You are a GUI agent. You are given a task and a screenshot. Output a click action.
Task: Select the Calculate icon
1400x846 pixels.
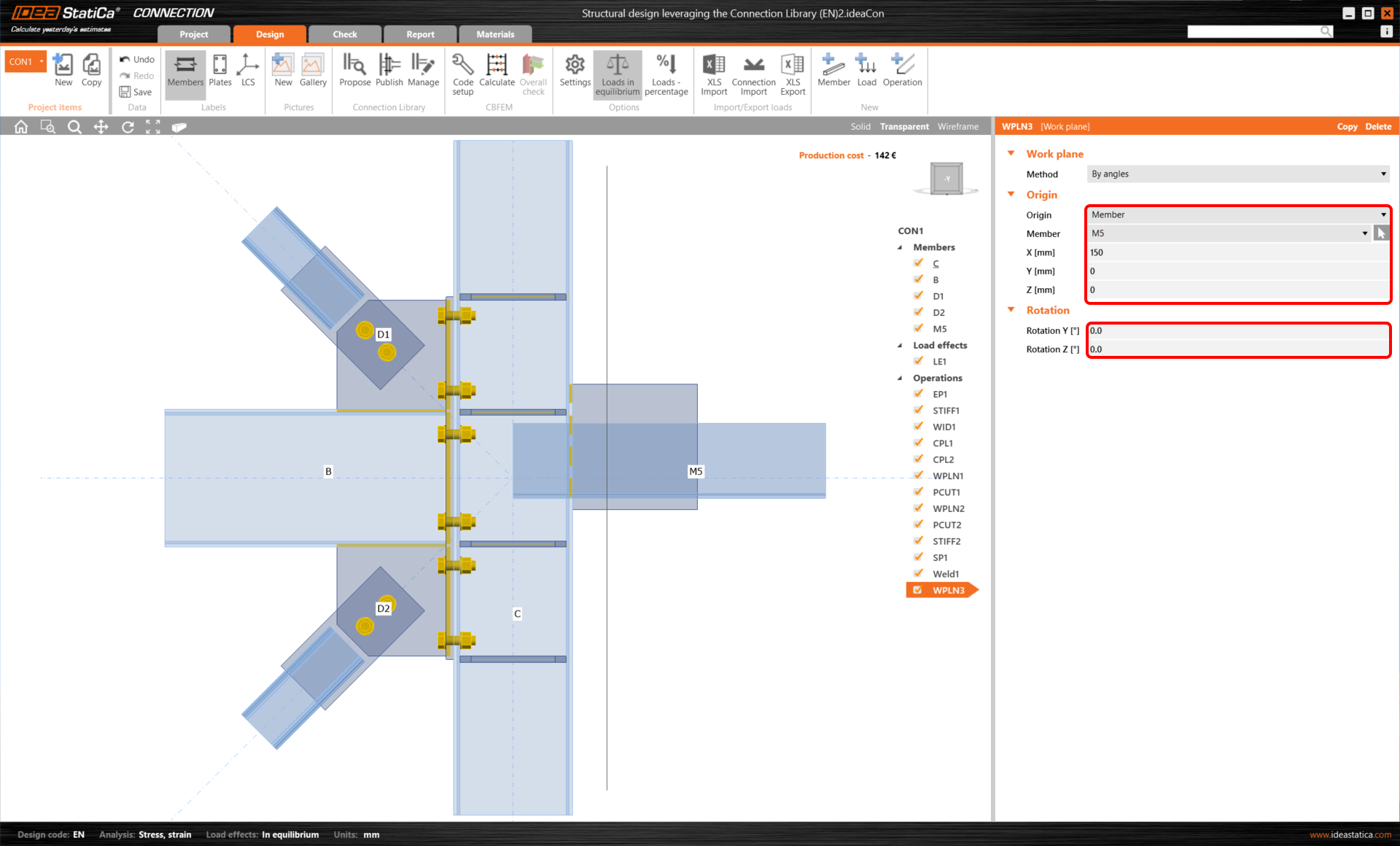click(497, 73)
